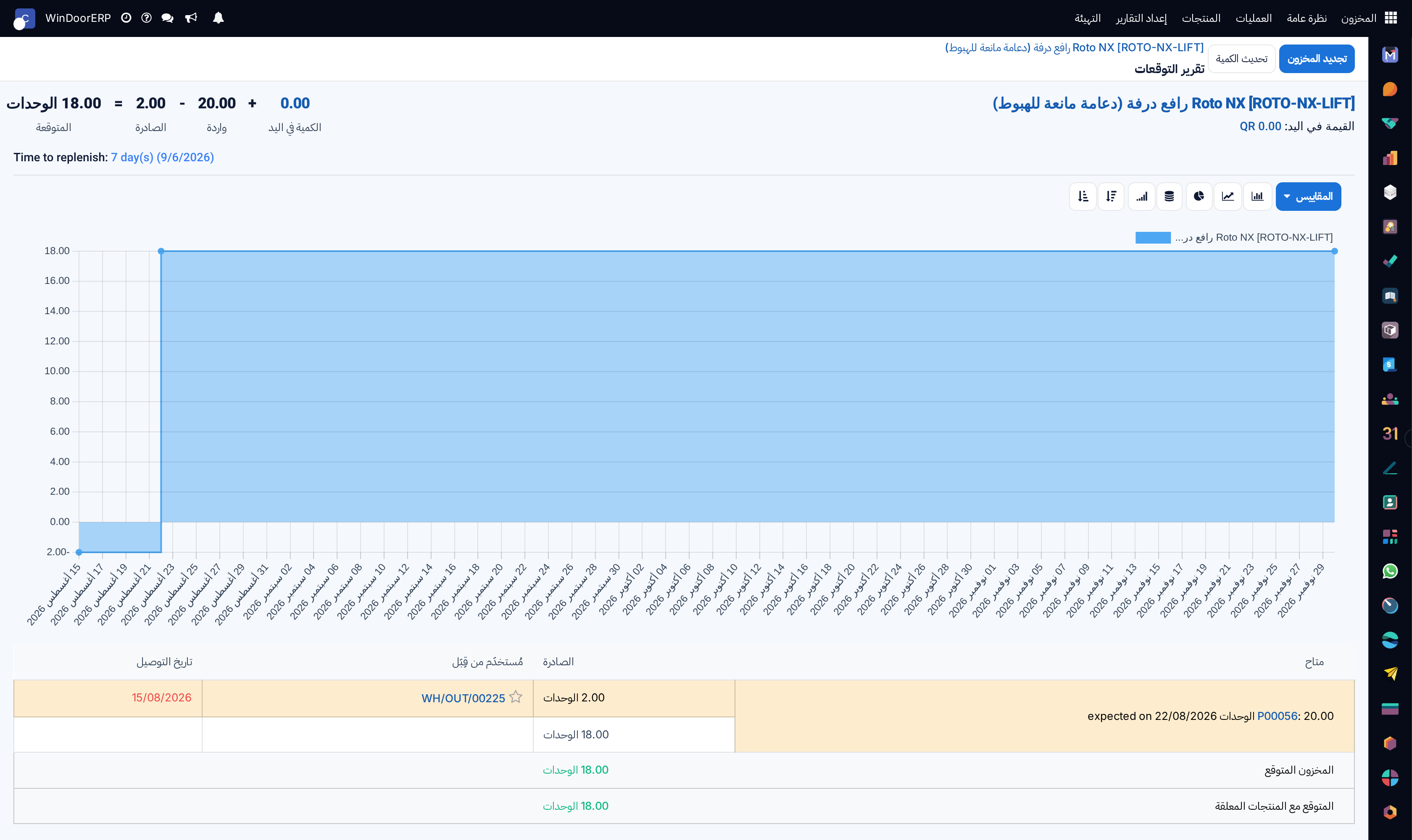Viewport: 1412px width, 840px height.
Task: Switch chart to bar chart view
Action: tap(1257, 197)
